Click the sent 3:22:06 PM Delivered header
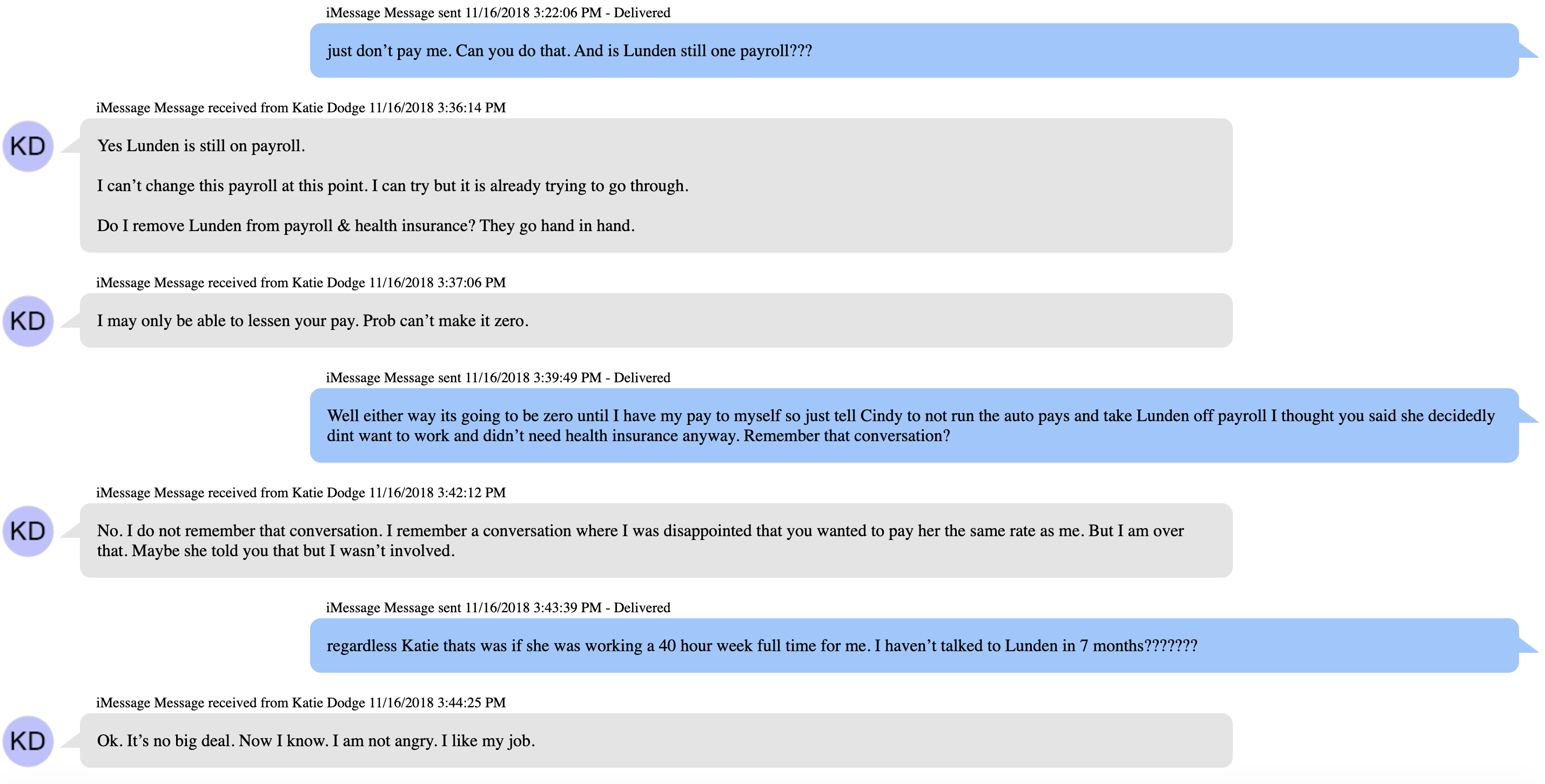1545x784 pixels. point(498,12)
